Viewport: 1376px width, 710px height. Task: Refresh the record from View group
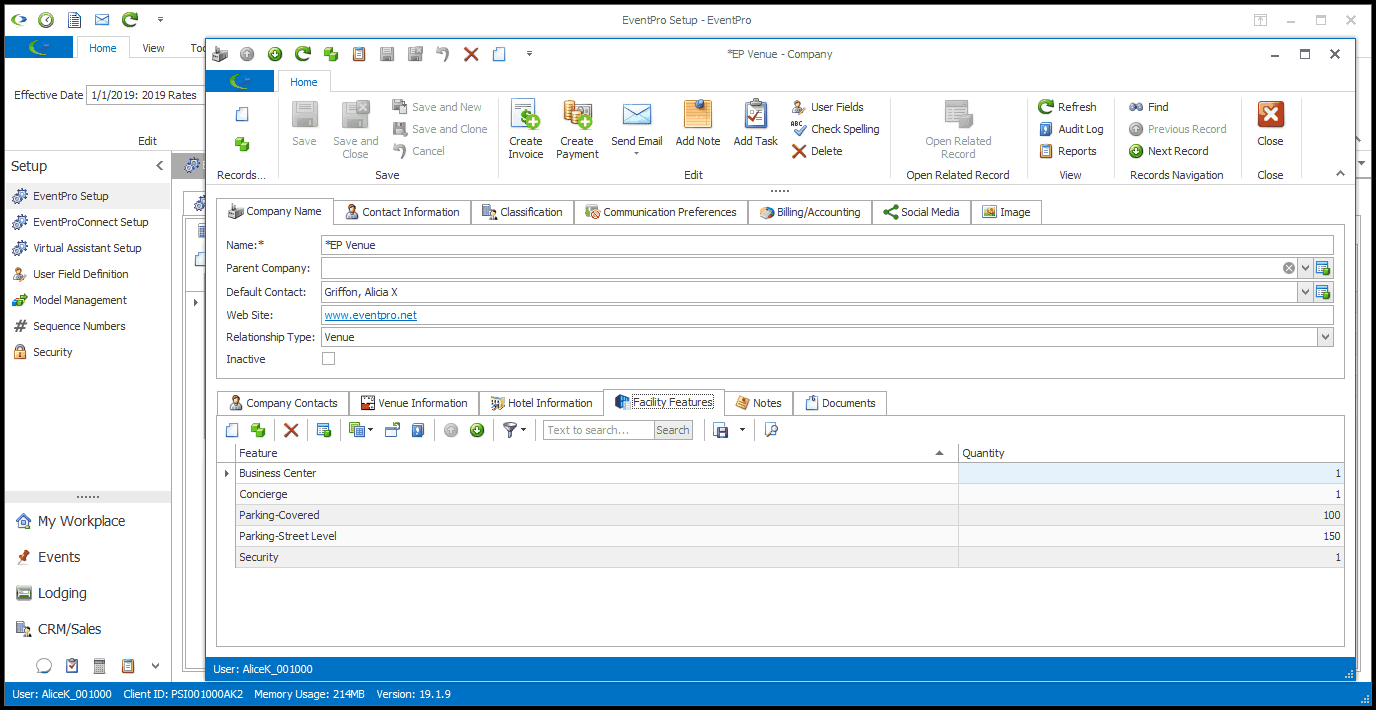1067,107
